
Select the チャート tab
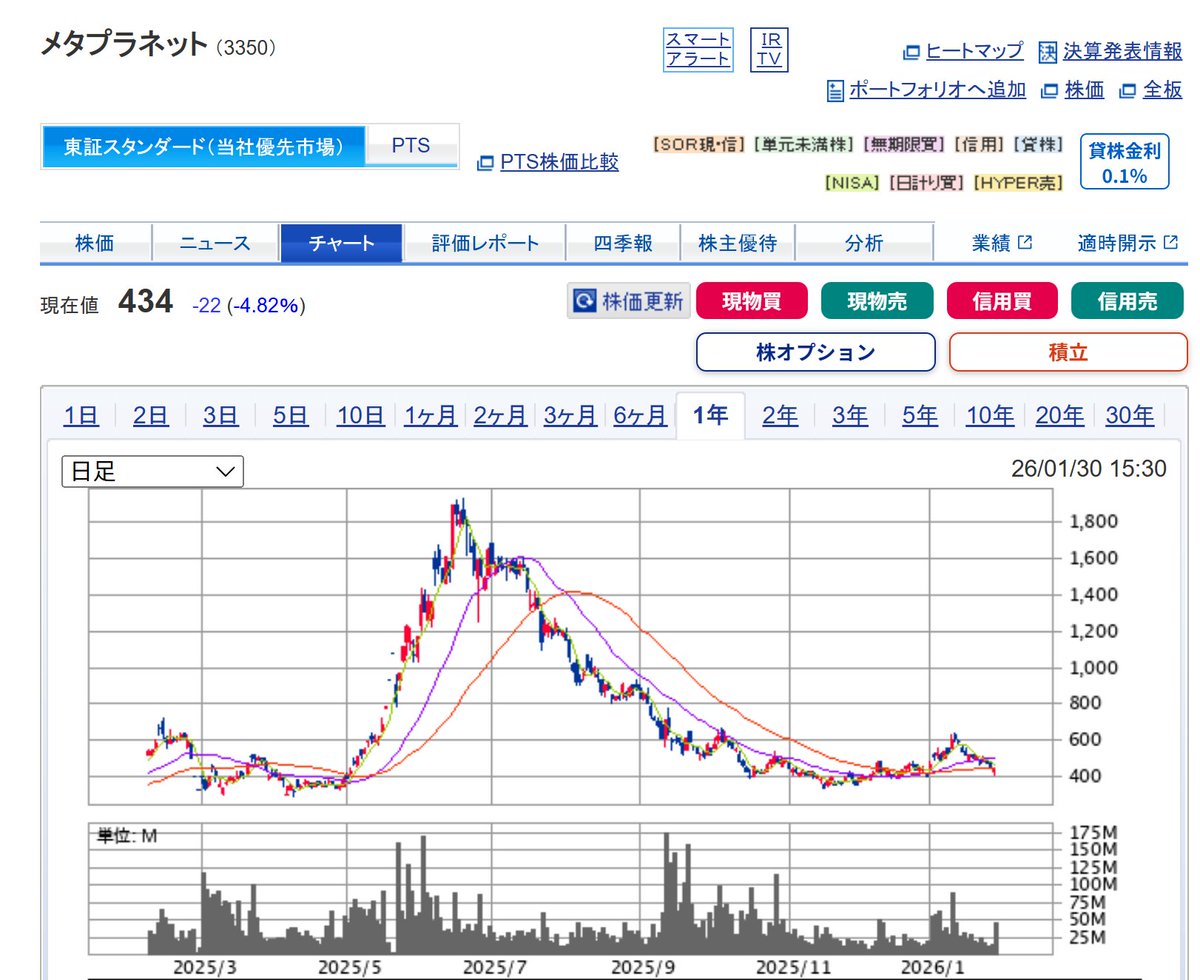(342, 243)
